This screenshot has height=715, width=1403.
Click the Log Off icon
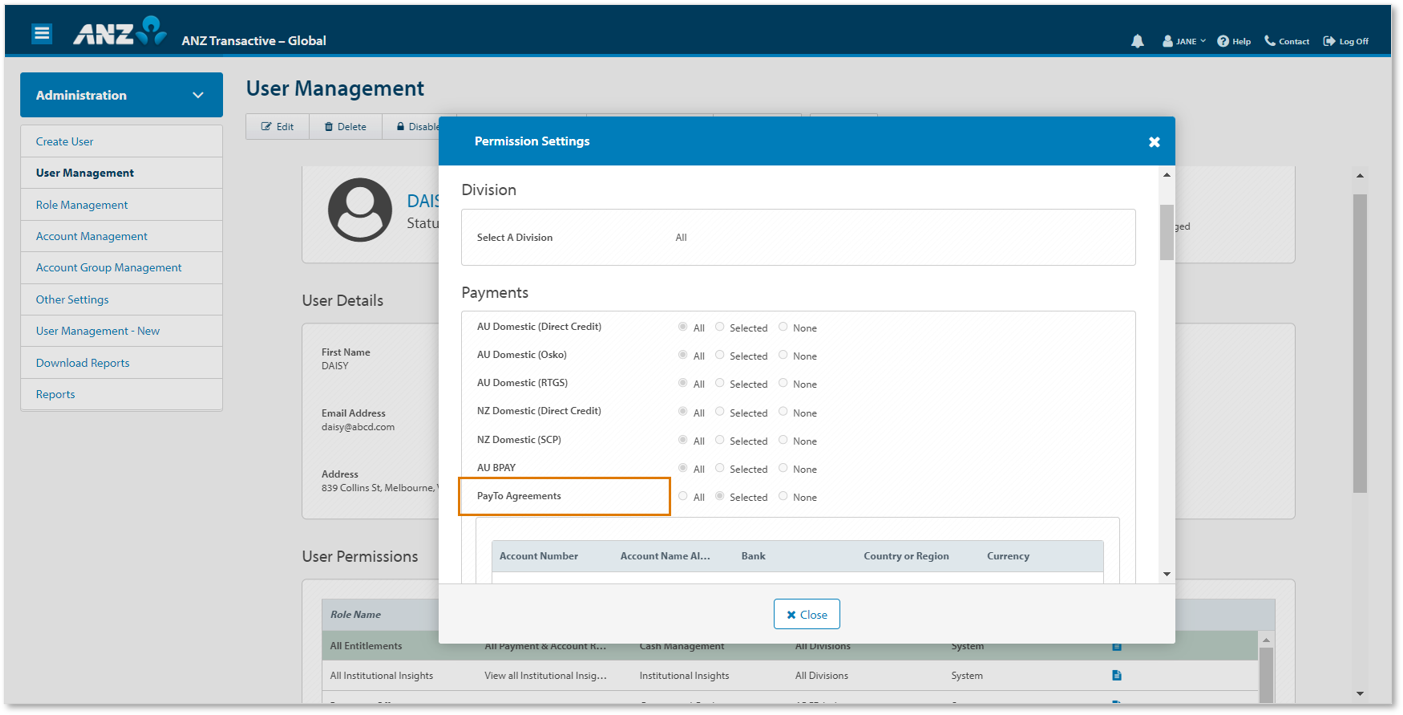coord(1327,41)
